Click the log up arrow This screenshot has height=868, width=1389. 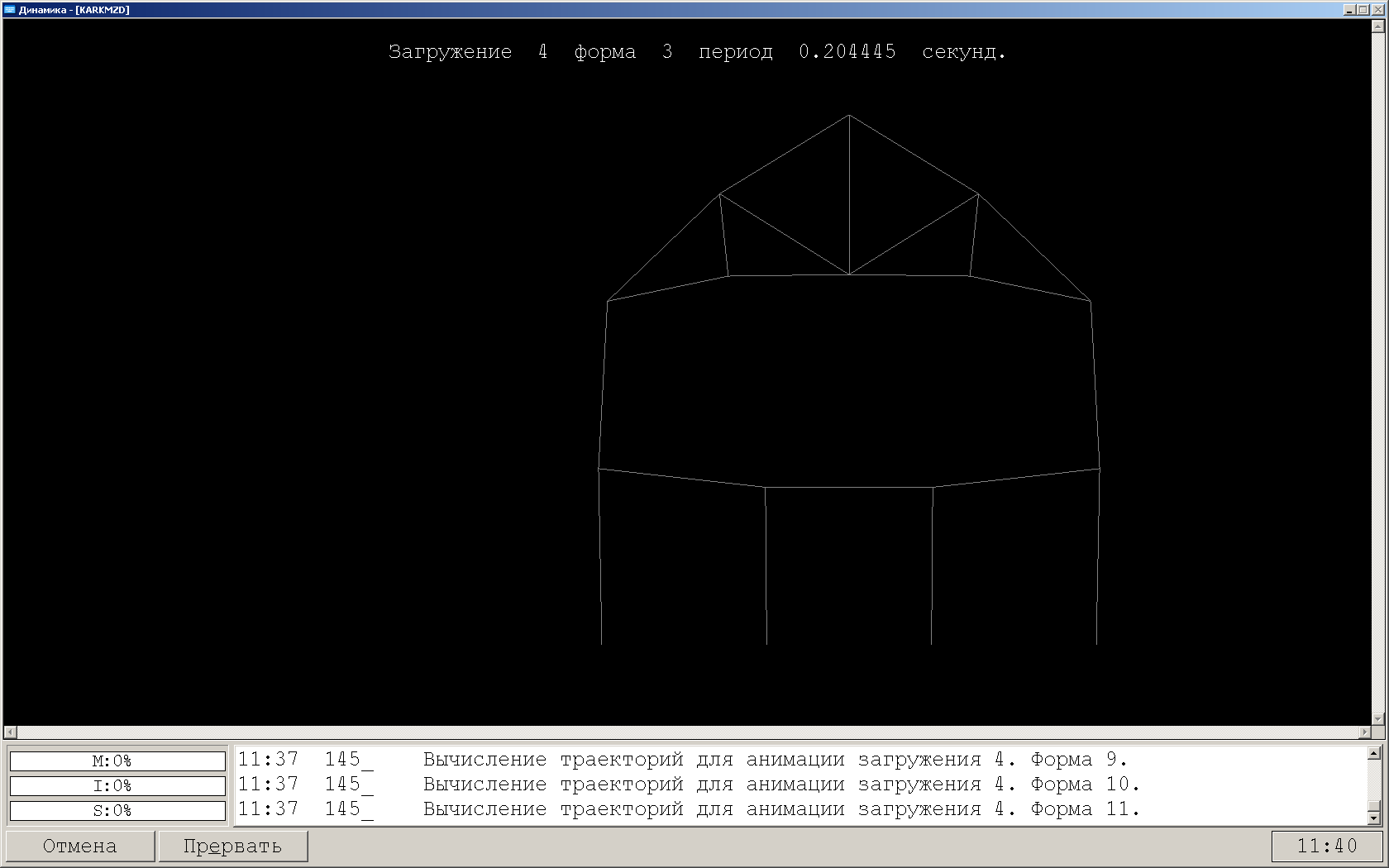pos(1374,753)
